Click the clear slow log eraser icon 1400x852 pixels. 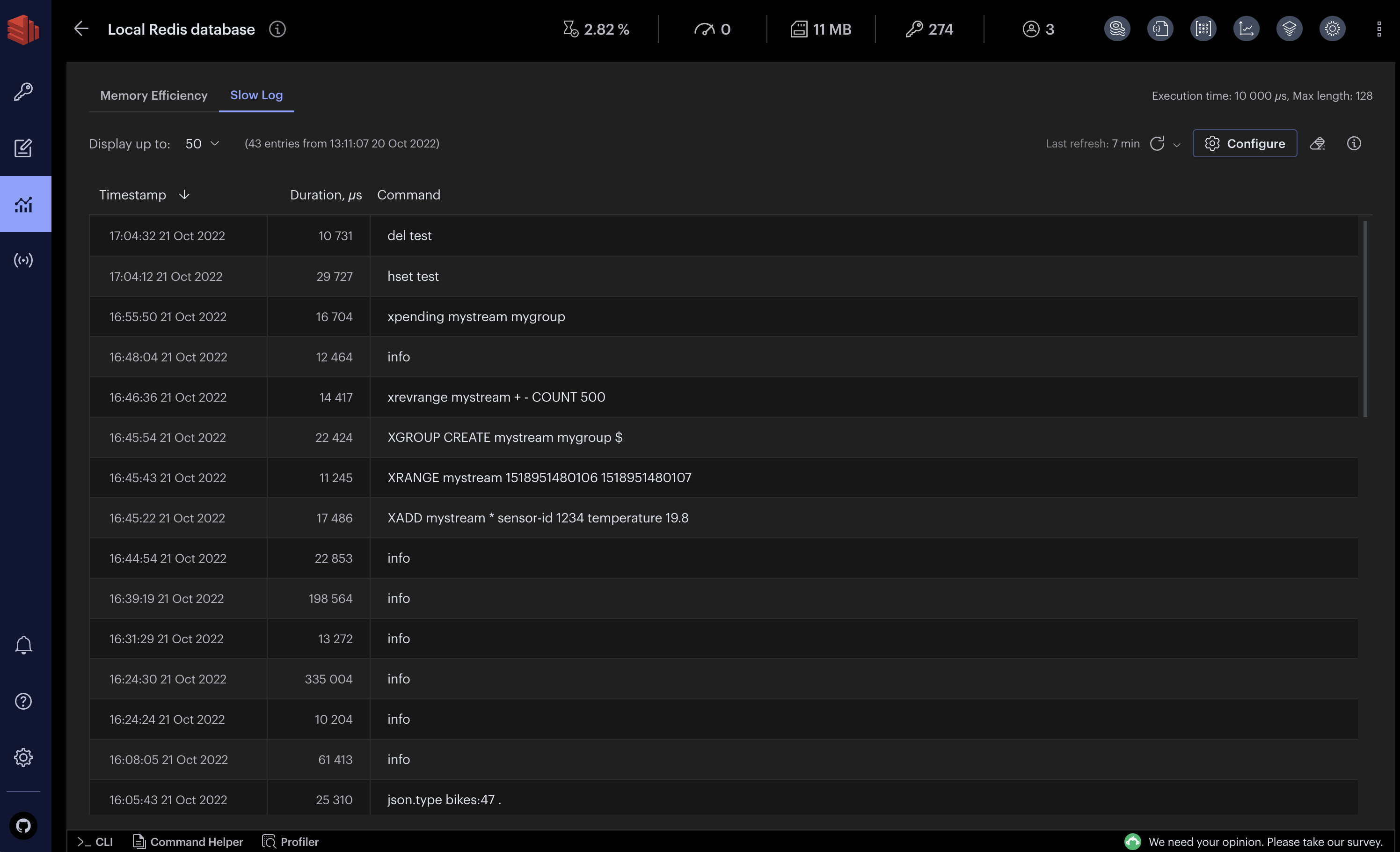[1318, 144]
